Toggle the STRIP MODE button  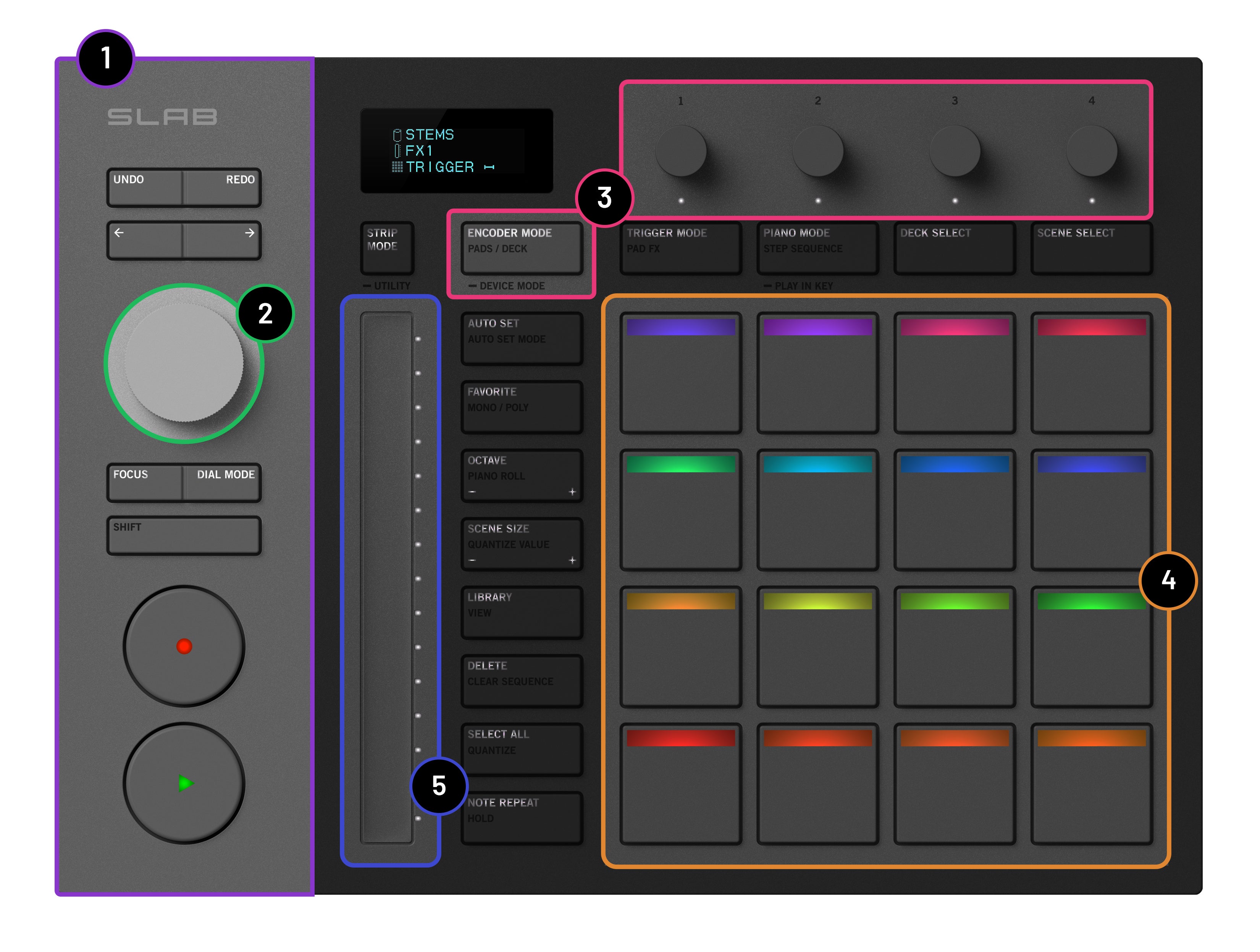pyautogui.click(x=387, y=247)
